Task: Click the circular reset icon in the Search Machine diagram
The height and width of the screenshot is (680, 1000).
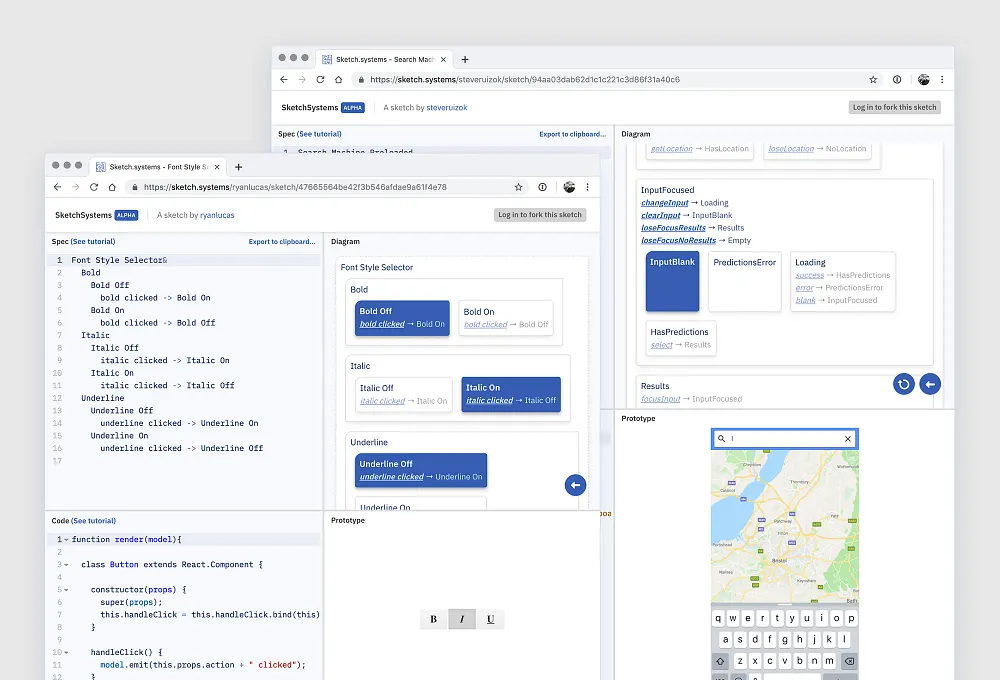Action: point(904,383)
